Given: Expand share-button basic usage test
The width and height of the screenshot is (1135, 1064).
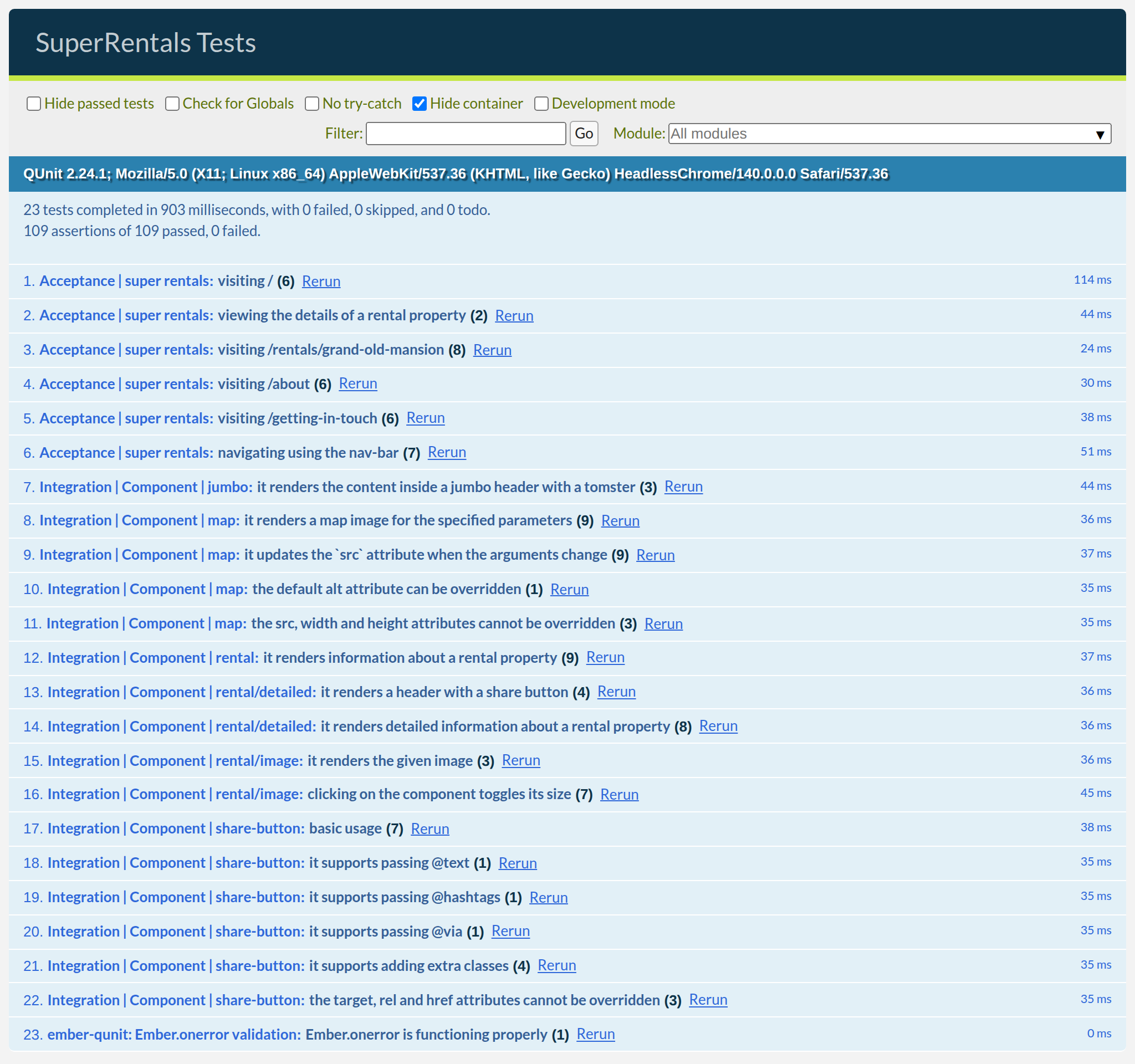Looking at the screenshot, I should pos(345,829).
